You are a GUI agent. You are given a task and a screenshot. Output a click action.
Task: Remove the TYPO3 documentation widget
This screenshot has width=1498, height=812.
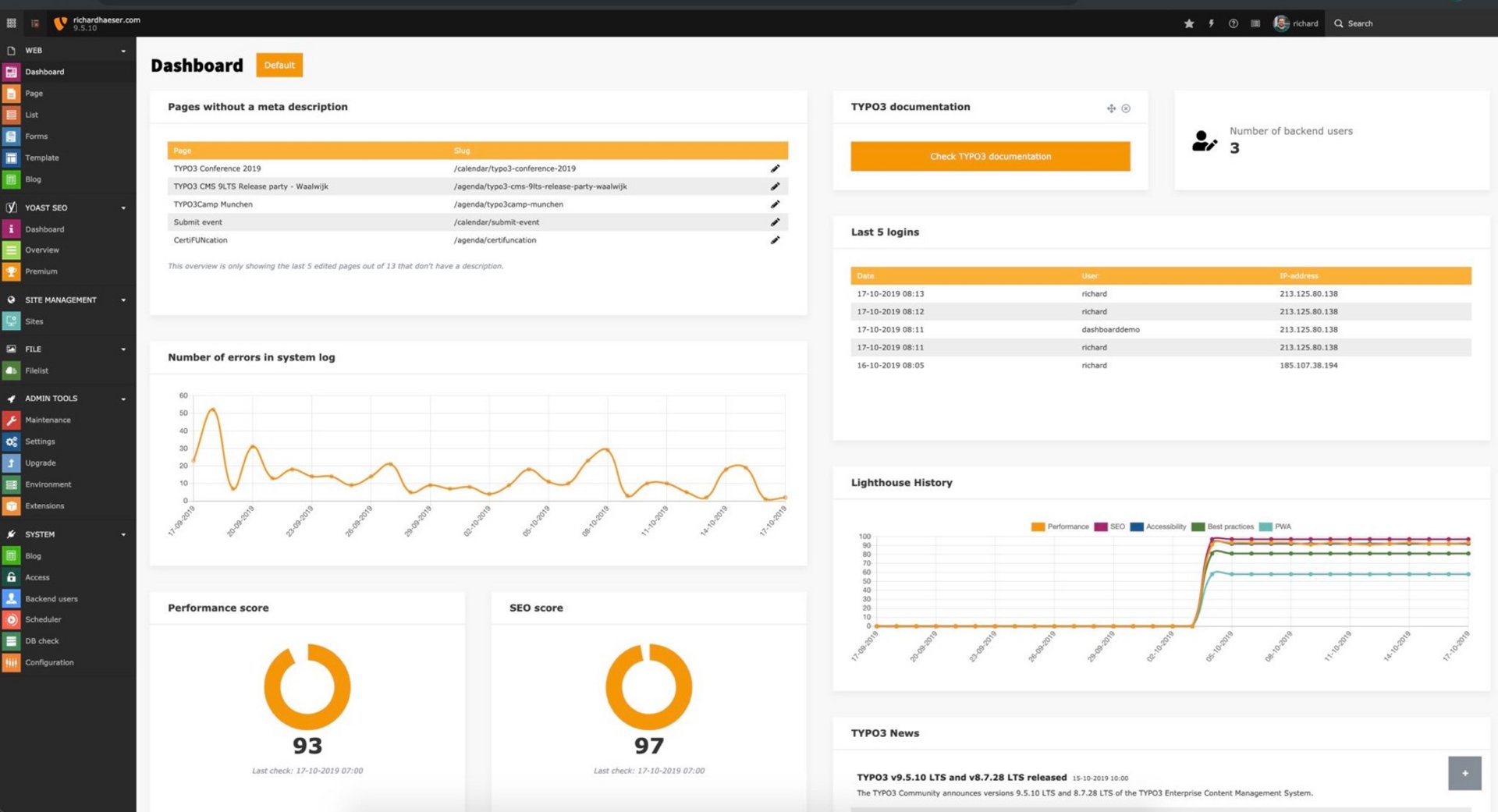(x=1126, y=108)
